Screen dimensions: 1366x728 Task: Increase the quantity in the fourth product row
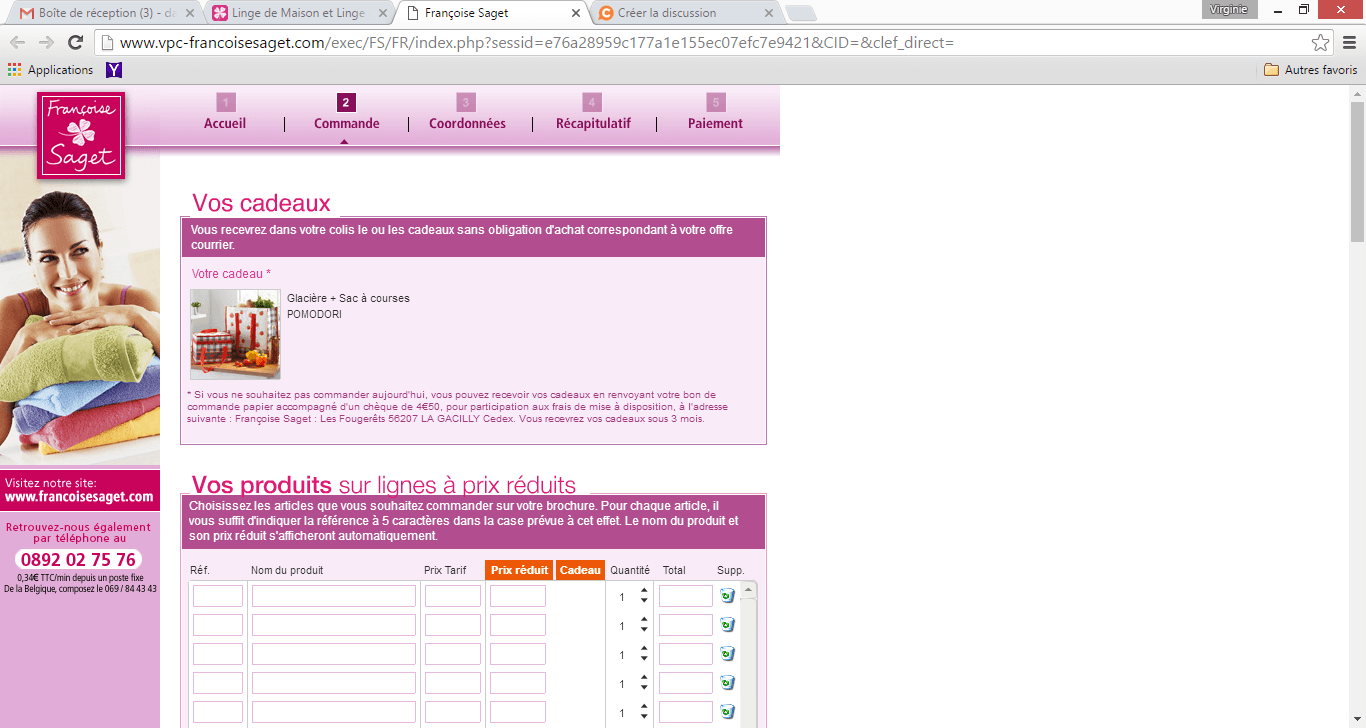tap(644, 677)
